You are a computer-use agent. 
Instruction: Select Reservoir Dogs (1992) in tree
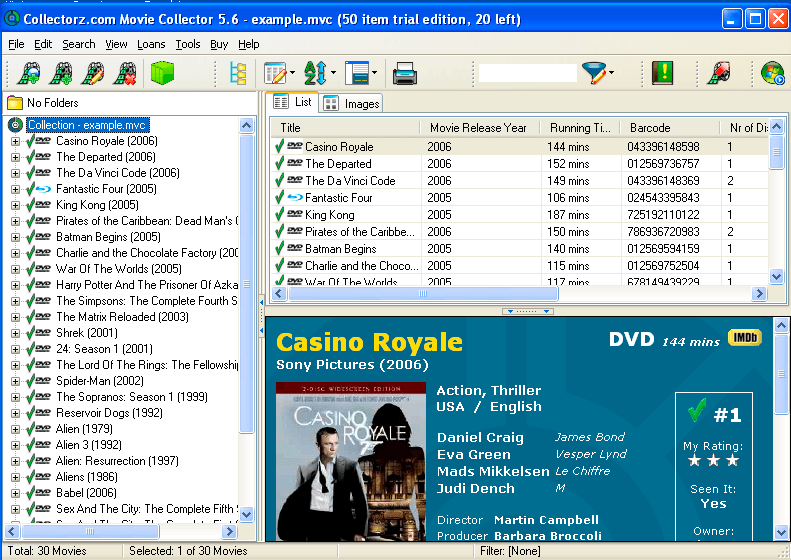(109, 413)
